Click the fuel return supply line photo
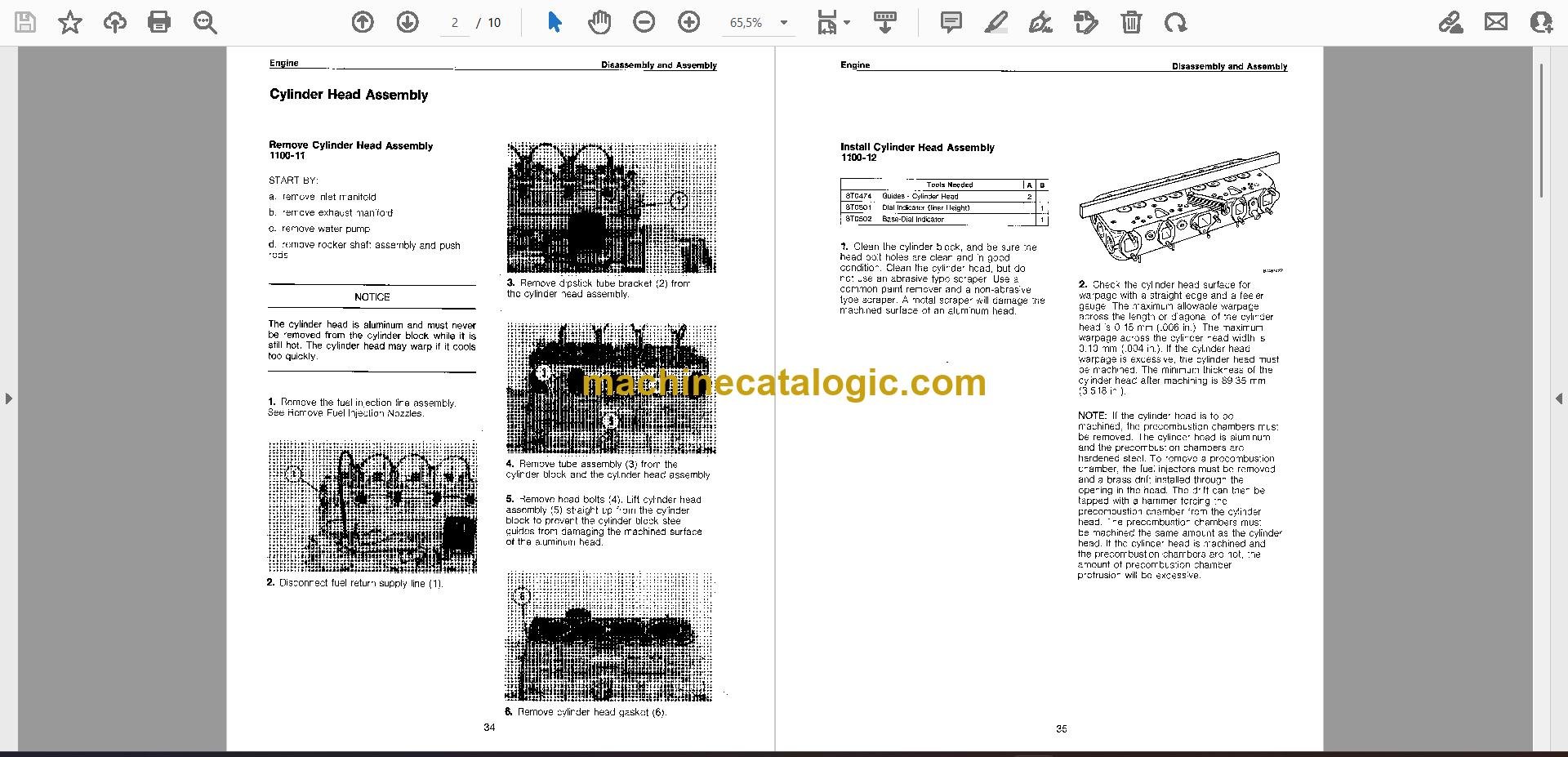The height and width of the screenshot is (757, 1568). click(372, 507)
